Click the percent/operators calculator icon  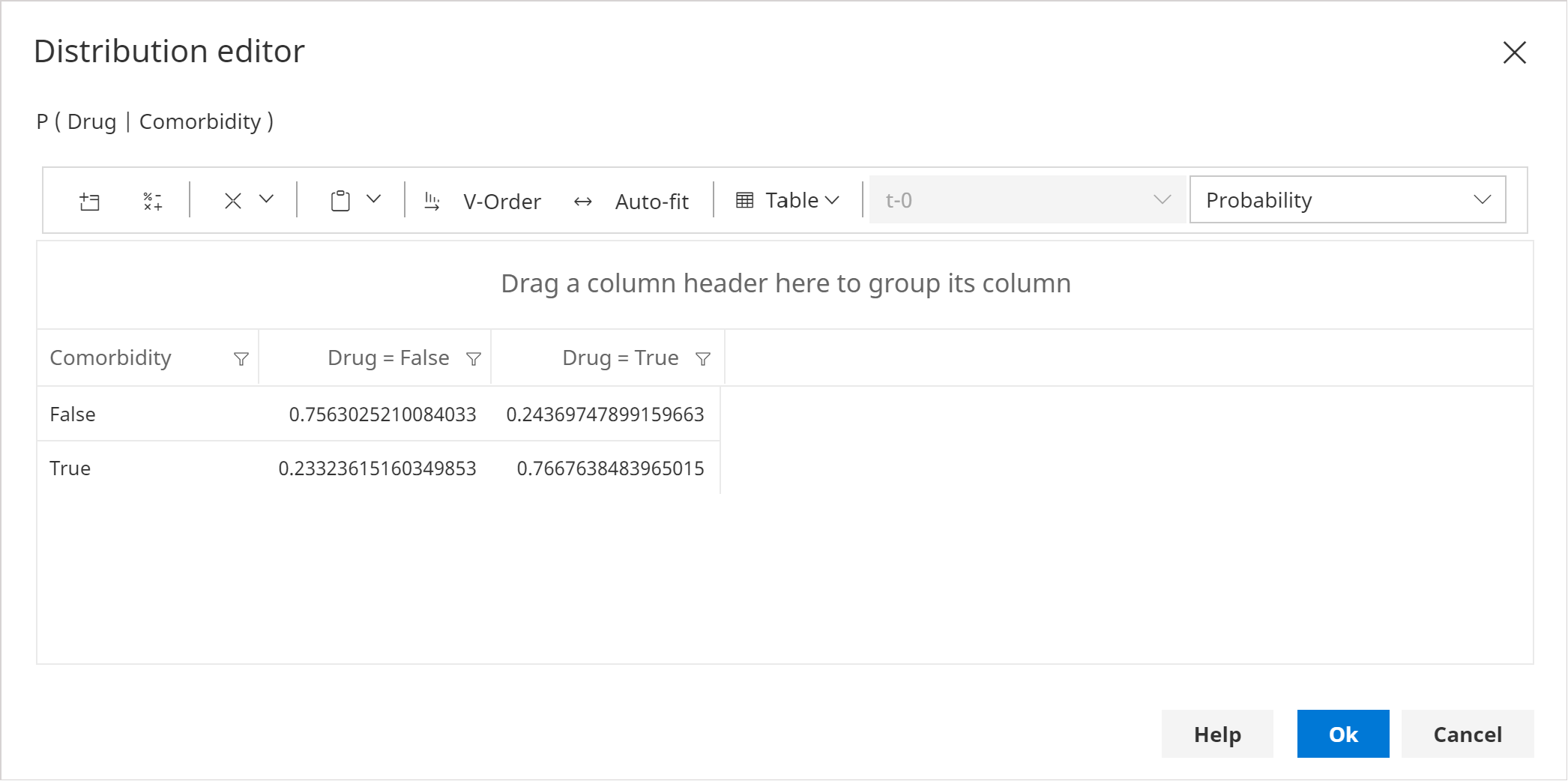[x=152, y=201]
